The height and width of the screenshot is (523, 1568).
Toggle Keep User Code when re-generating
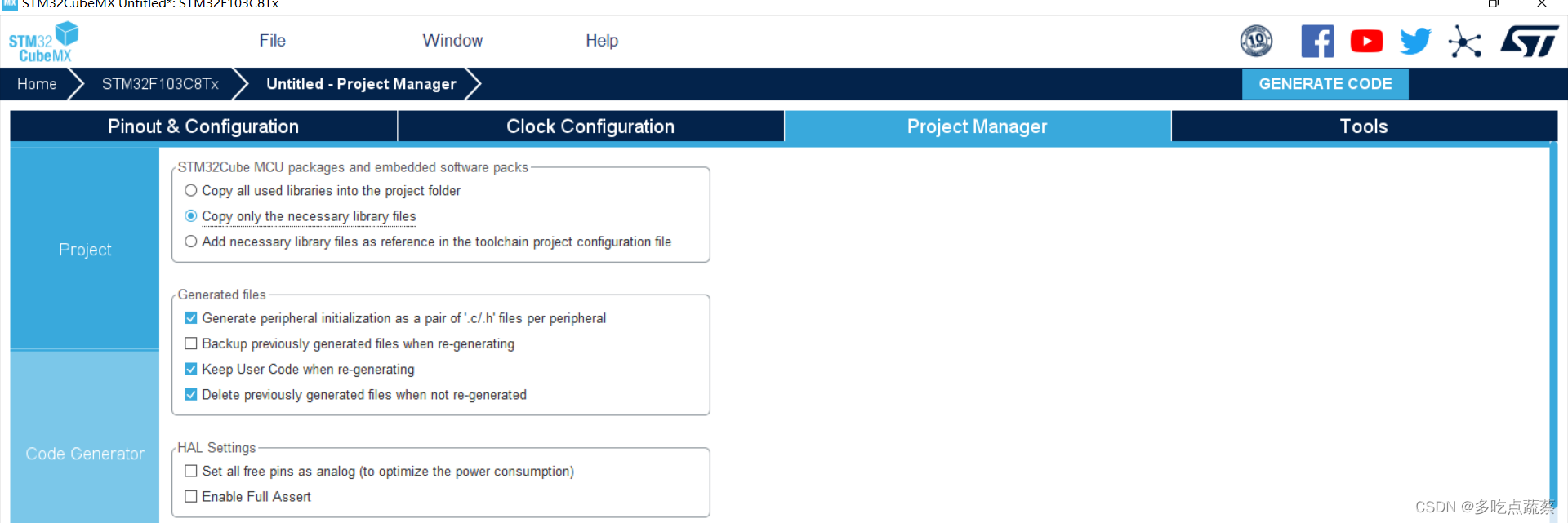point(190,369)
